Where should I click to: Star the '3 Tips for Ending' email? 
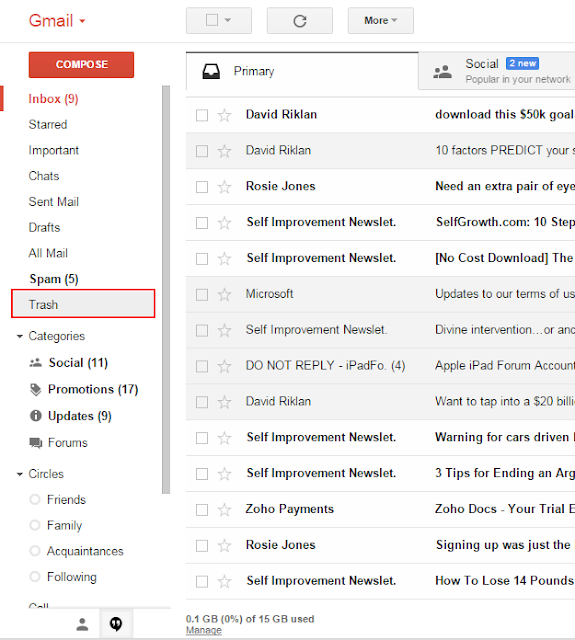pyautogui.click(x=224, y=474)
